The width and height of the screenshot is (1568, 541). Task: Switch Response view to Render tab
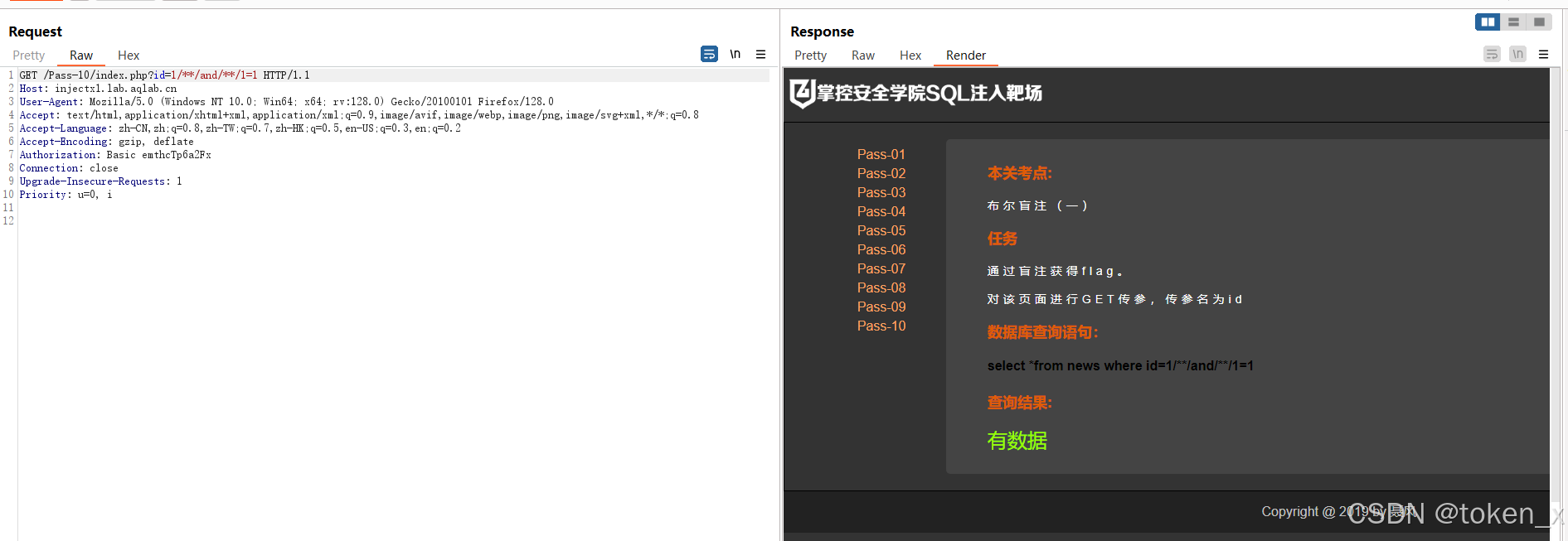point(966,56)
